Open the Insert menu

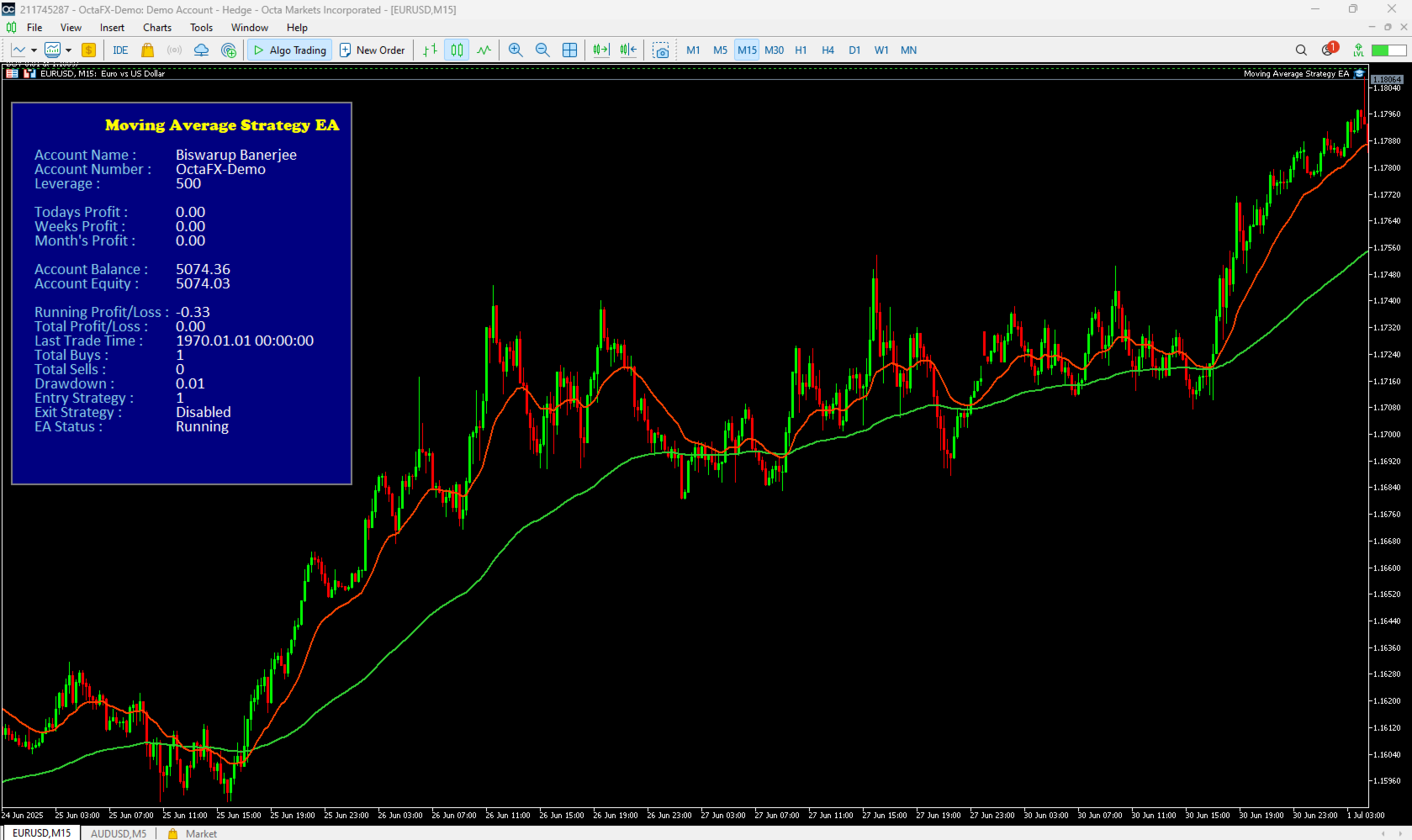[112, 28]
